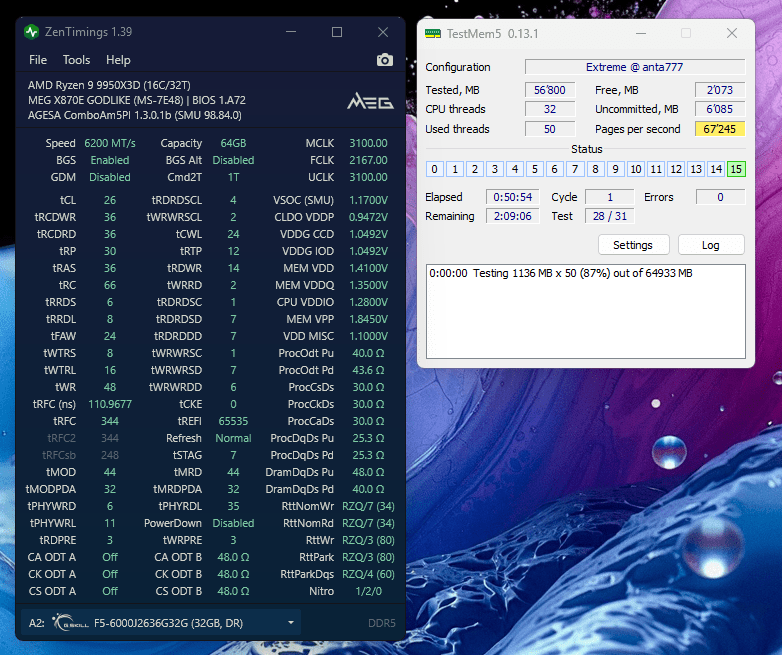Click the Elapsed time 0:50:54 field

click(x=513, y=197)
